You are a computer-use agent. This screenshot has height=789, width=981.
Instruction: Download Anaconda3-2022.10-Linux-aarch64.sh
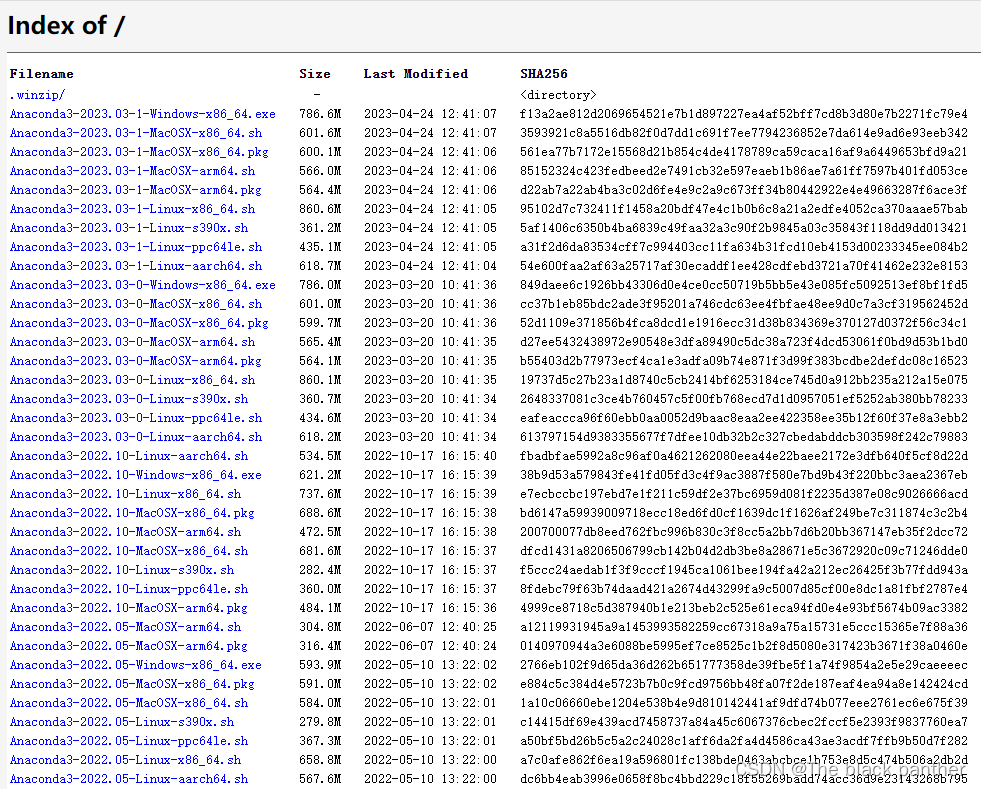click(129, 456)
